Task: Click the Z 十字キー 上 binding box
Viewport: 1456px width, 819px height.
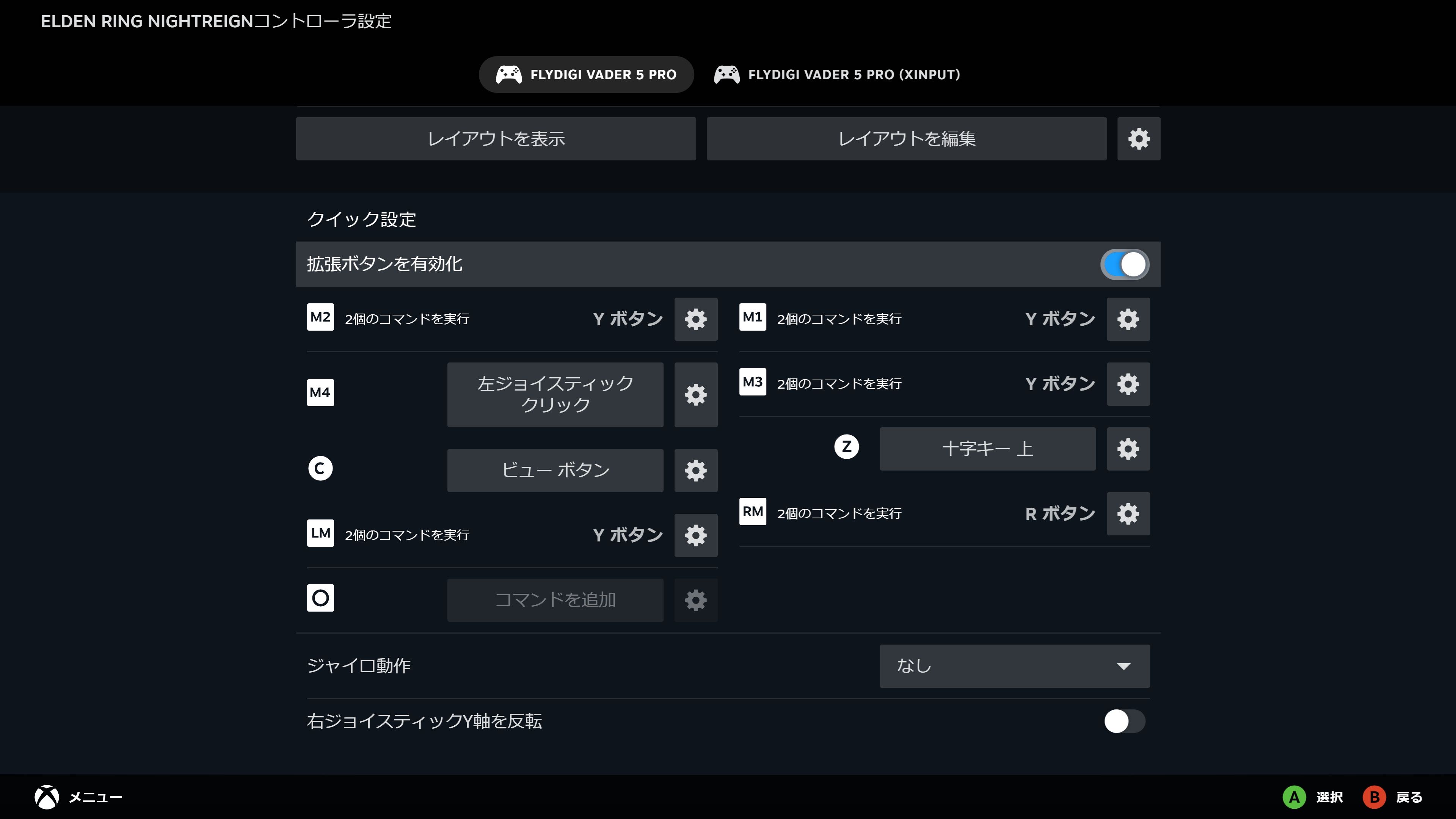Action: point(987,449)
